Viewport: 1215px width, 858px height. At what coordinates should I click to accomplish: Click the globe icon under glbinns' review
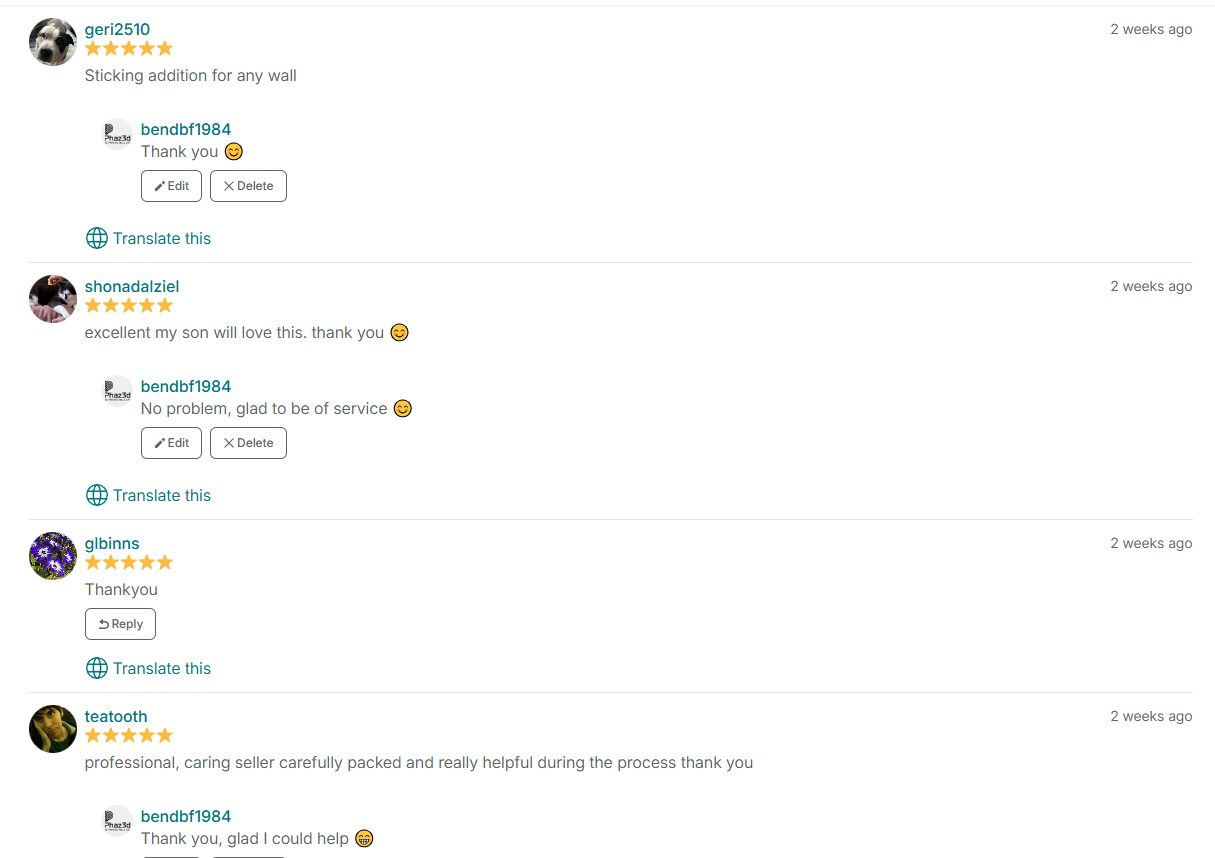tap(97, 668)
